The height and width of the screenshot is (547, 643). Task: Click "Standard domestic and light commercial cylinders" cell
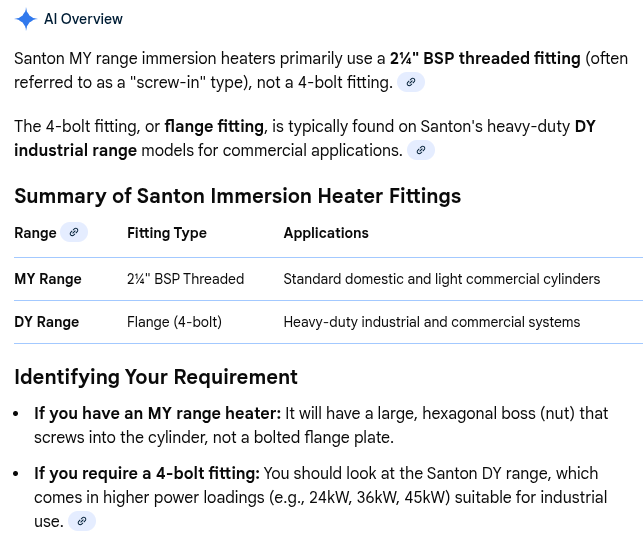click(441, 279)
